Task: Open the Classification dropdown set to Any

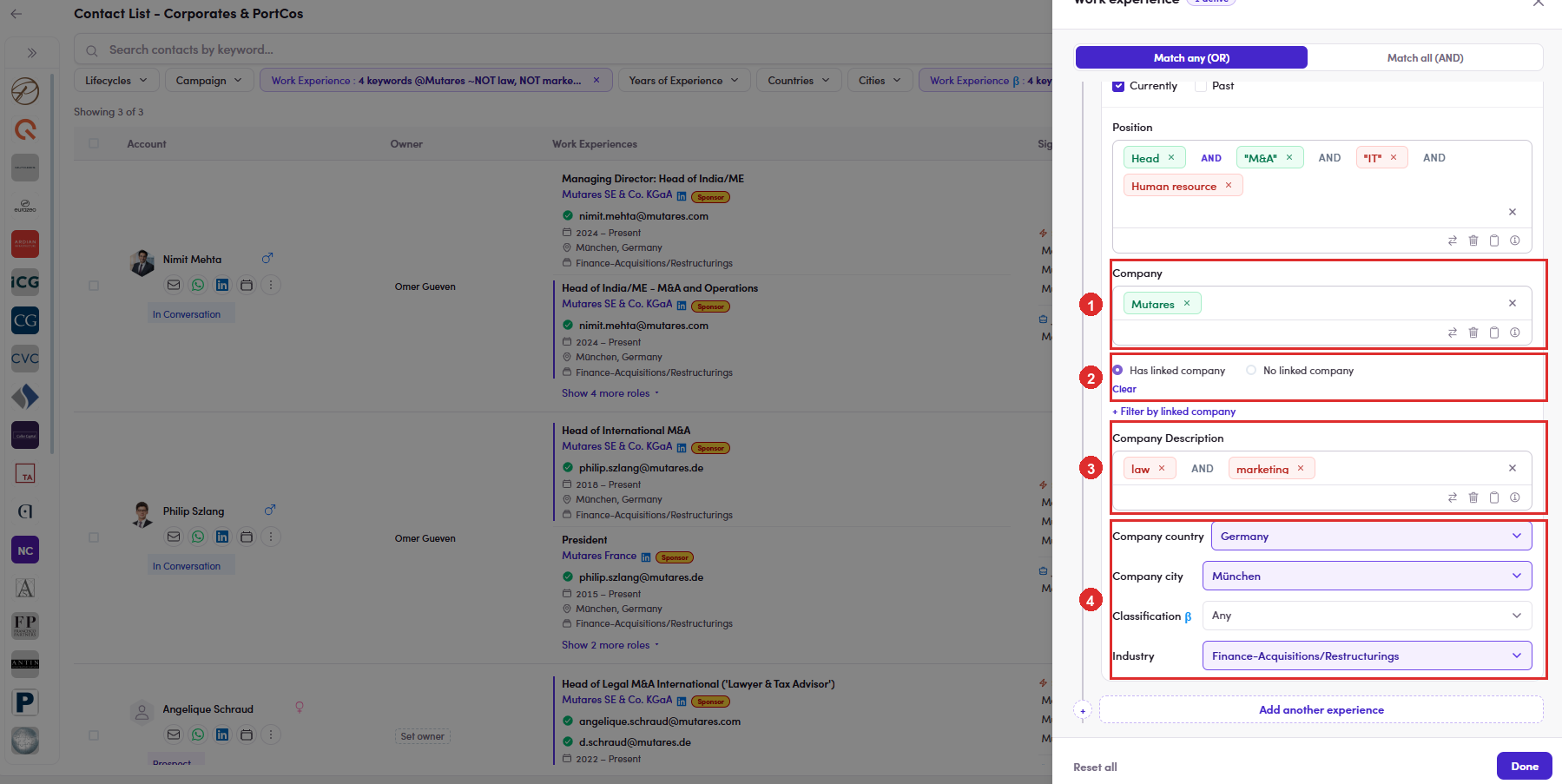Action: [x=1368, y=616]
